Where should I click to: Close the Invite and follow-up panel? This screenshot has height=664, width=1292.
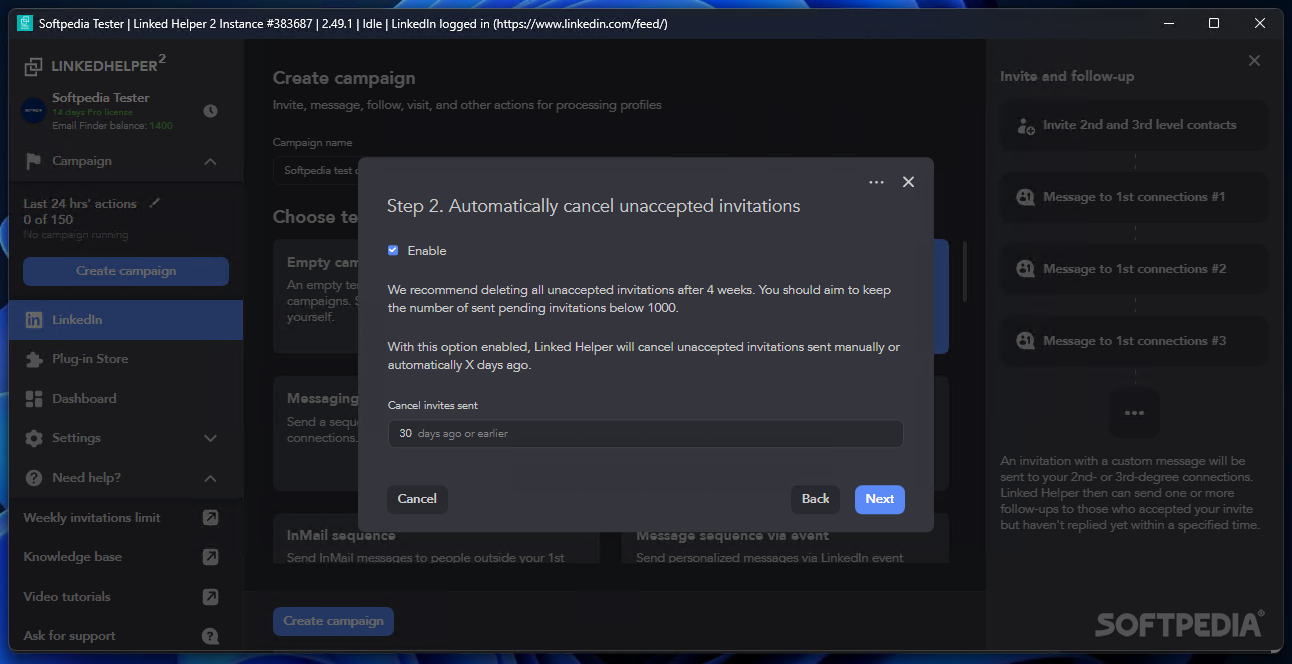pyautogui.click(x=1254, y=61)
